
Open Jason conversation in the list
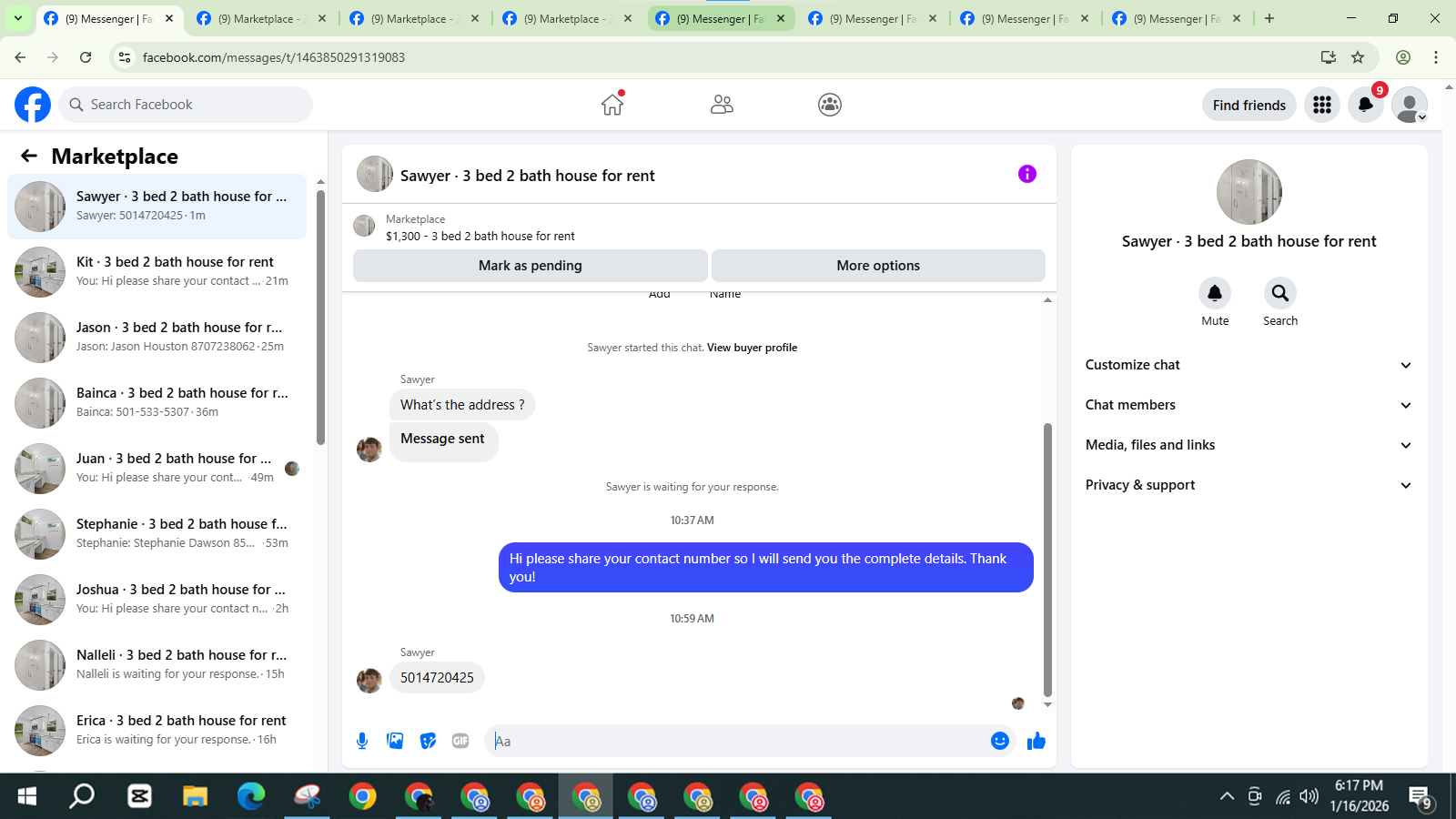tap(157, 338)
